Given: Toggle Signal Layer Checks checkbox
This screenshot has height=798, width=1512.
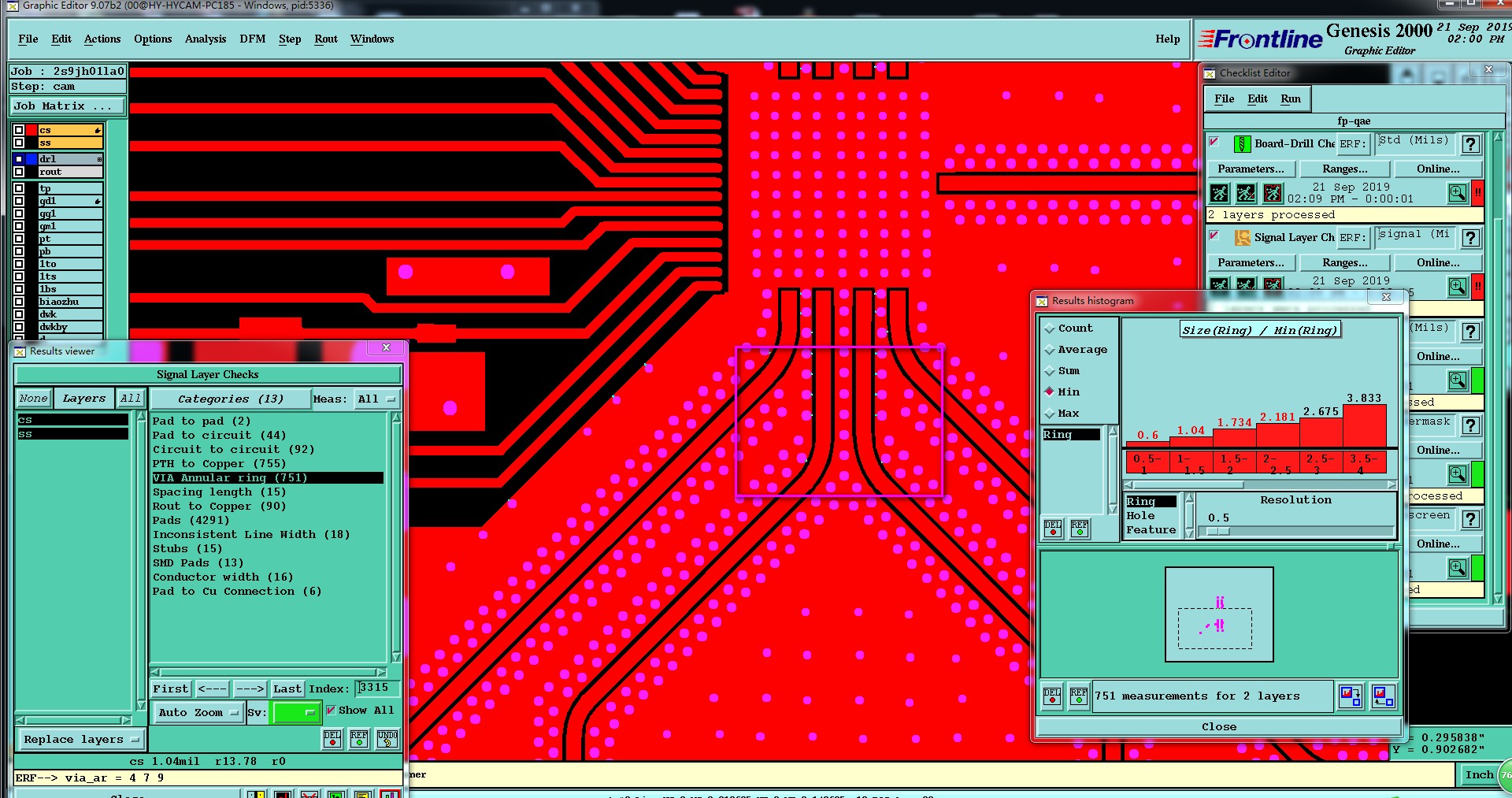Looking at the screenshot, I should [x=1214, y=236].
